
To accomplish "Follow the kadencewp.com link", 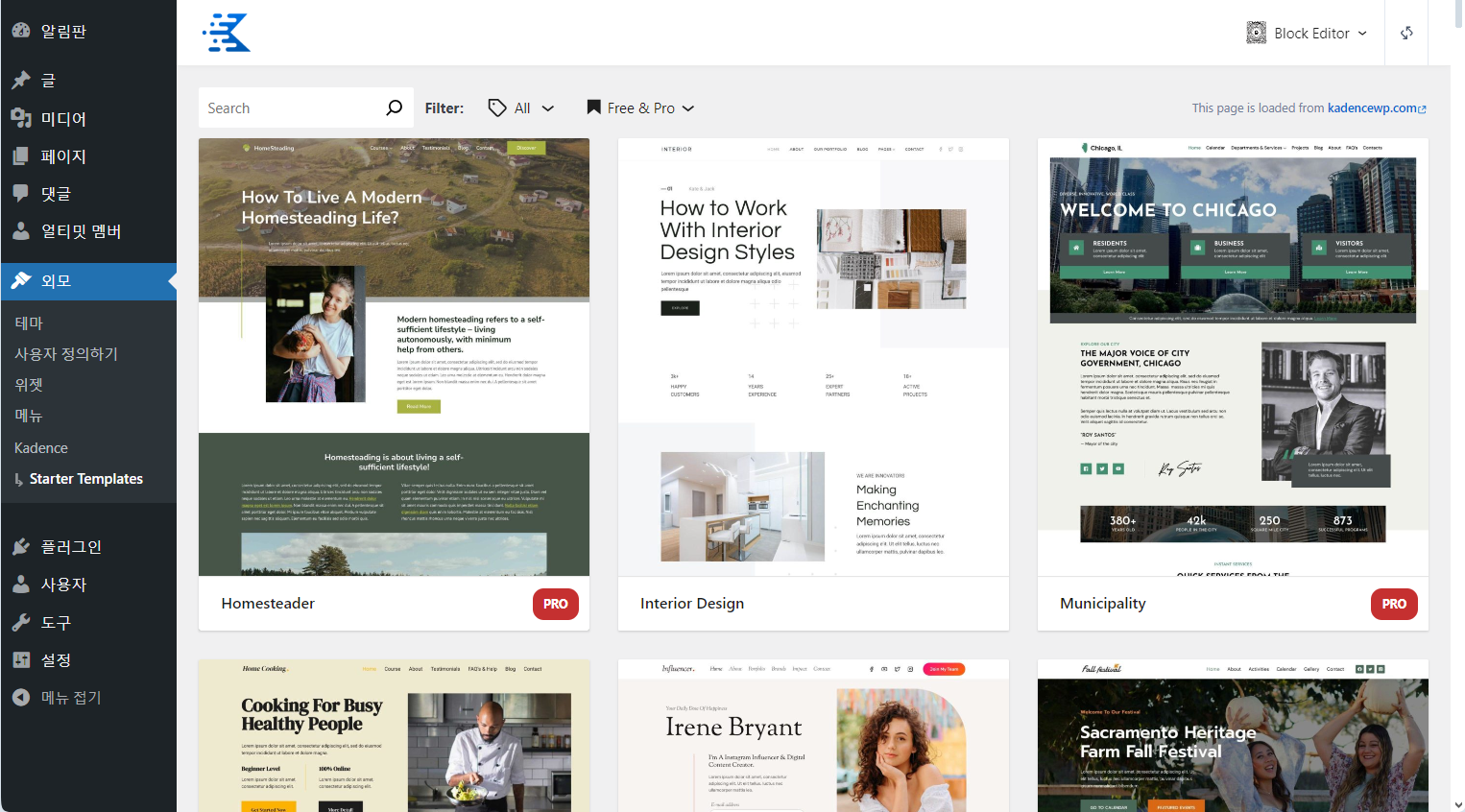I will (x=1377, y=108).
